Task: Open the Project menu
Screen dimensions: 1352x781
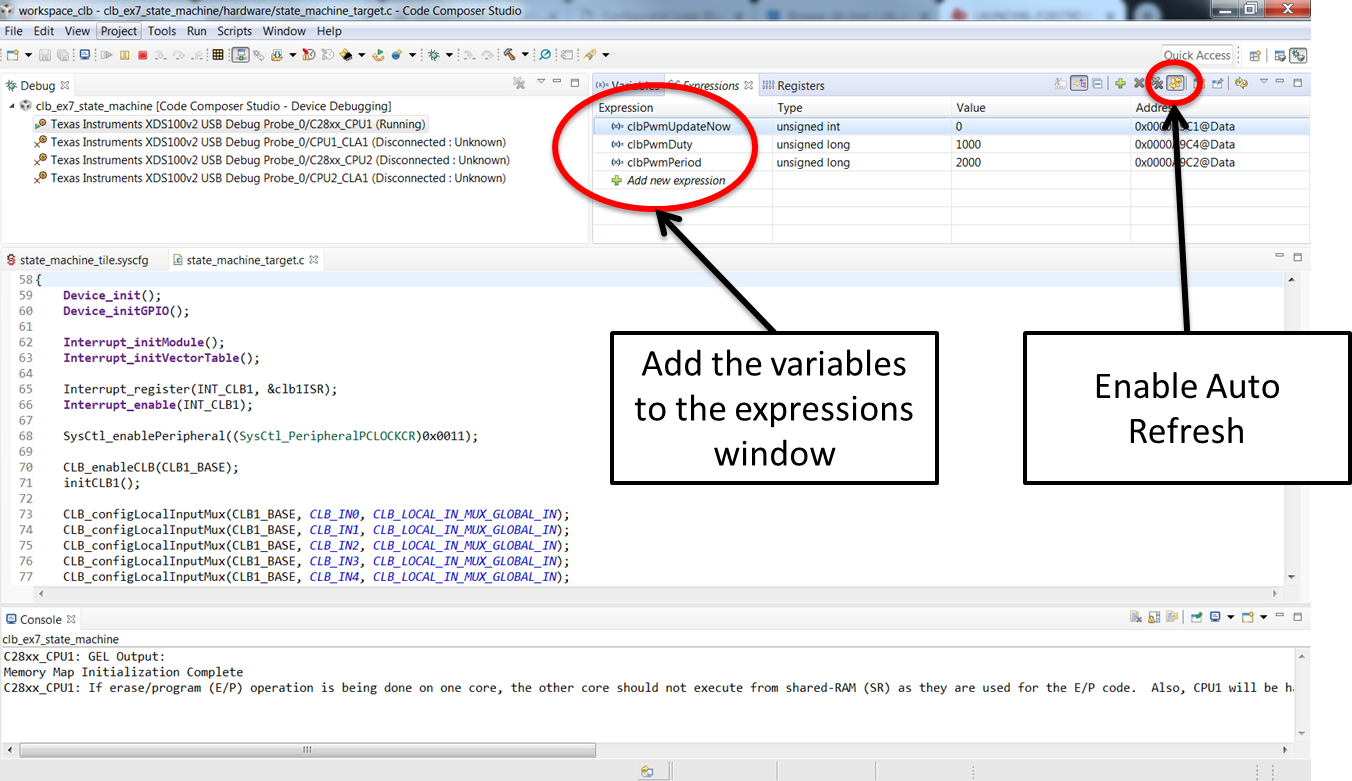Action: 119,31
